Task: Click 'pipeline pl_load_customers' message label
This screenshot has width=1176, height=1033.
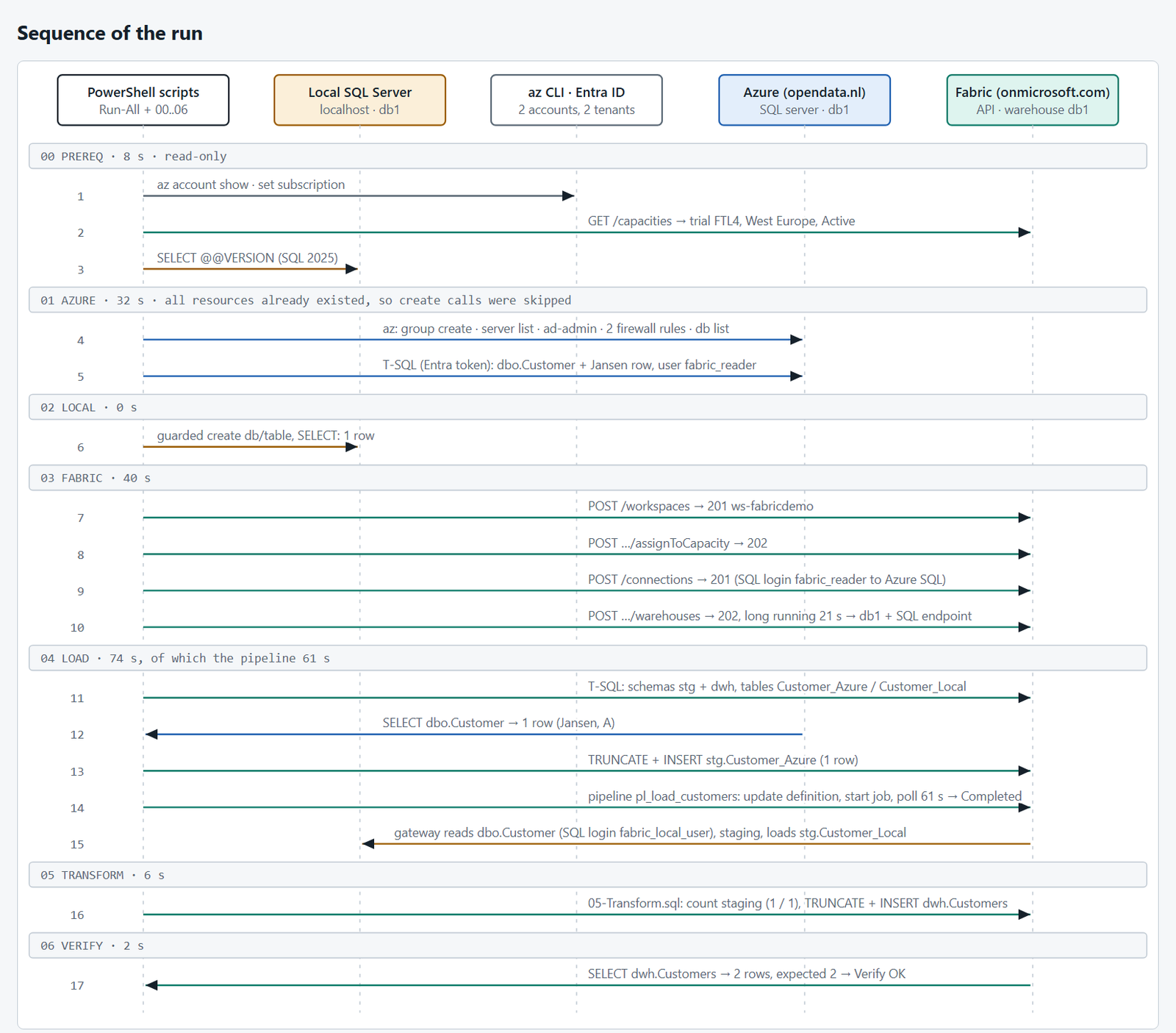Action: (x=804, y=796)
